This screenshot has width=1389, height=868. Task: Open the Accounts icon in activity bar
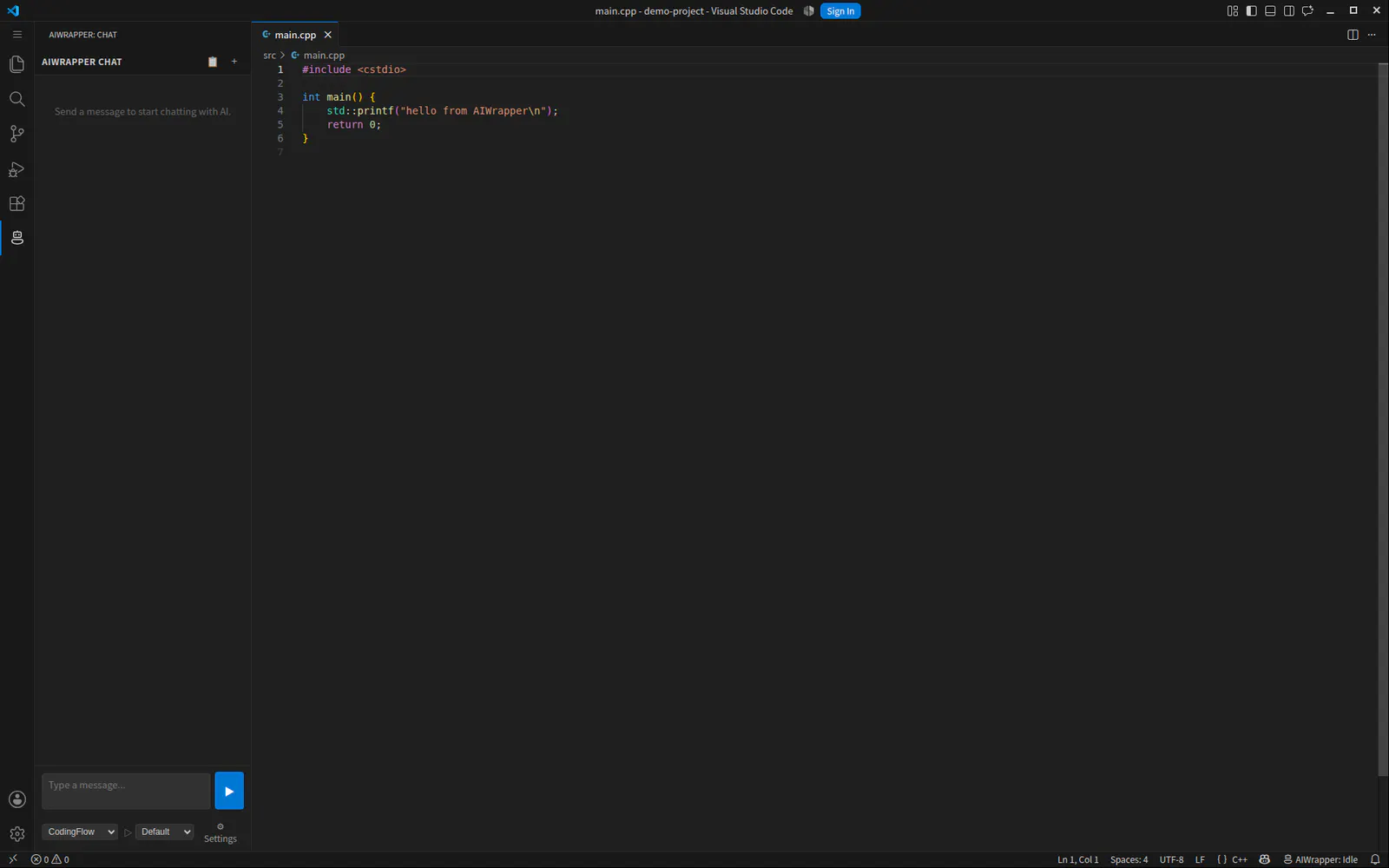16,799
